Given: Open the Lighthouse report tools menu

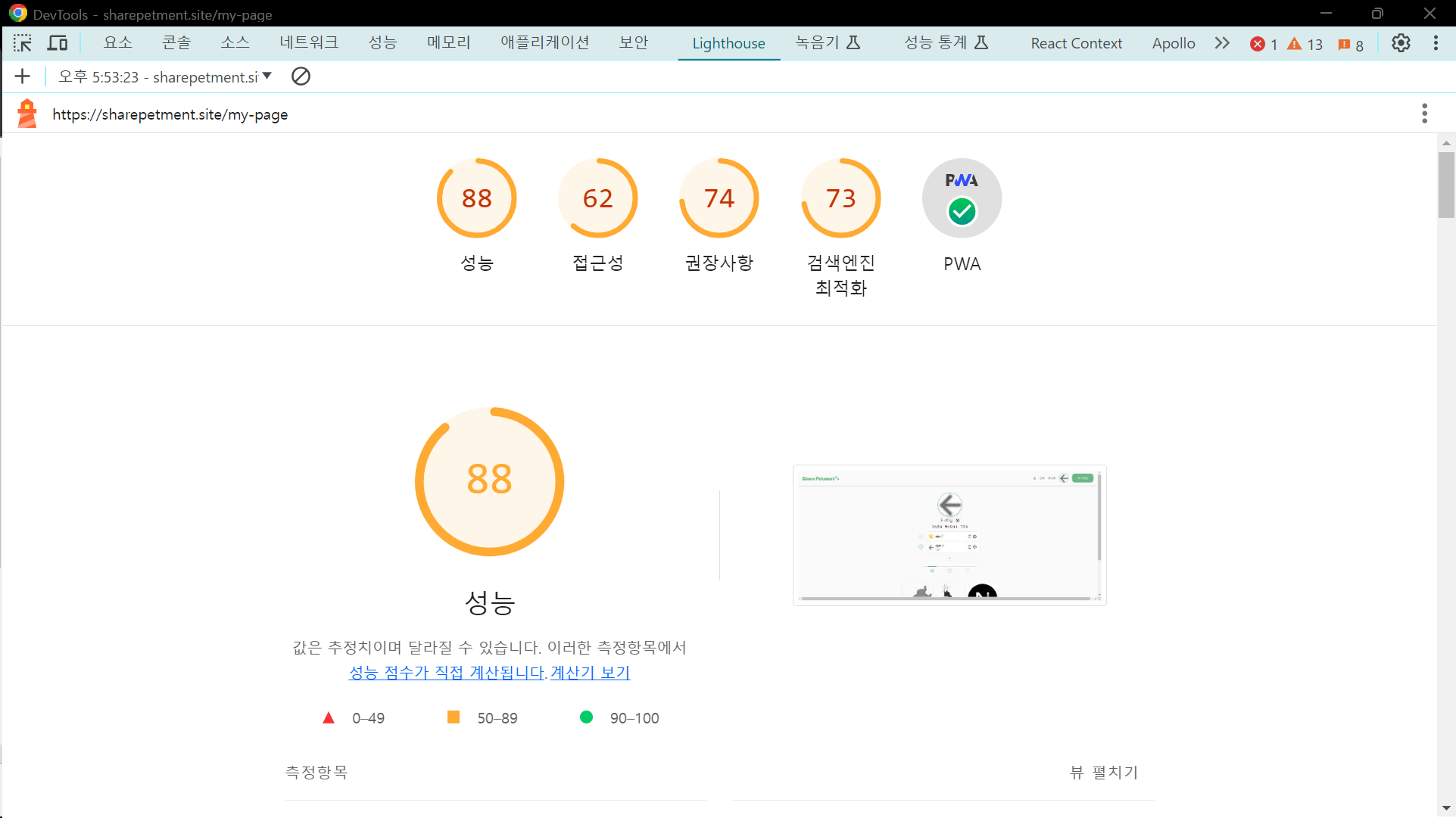Looking at the screenshot, I should (x=1424, y=114).
